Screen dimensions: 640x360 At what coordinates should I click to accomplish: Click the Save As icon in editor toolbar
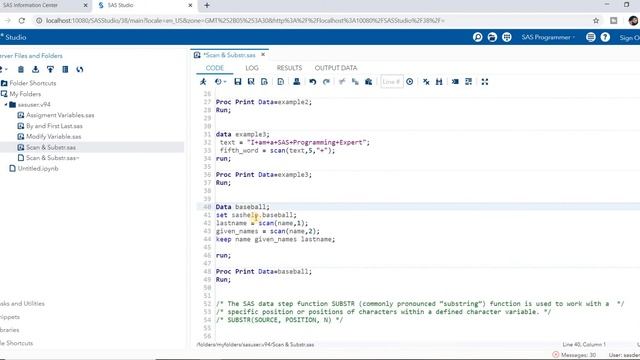tap(251, 82)
